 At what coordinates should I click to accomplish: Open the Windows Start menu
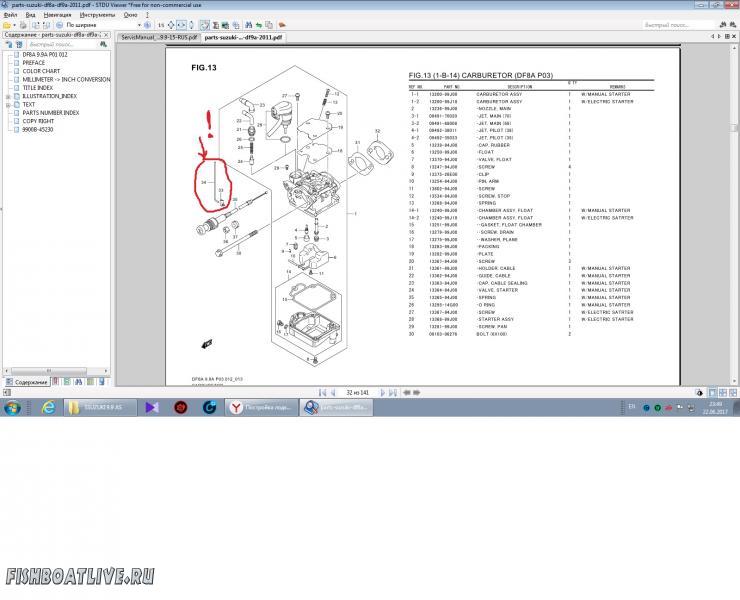click(12, 407)
